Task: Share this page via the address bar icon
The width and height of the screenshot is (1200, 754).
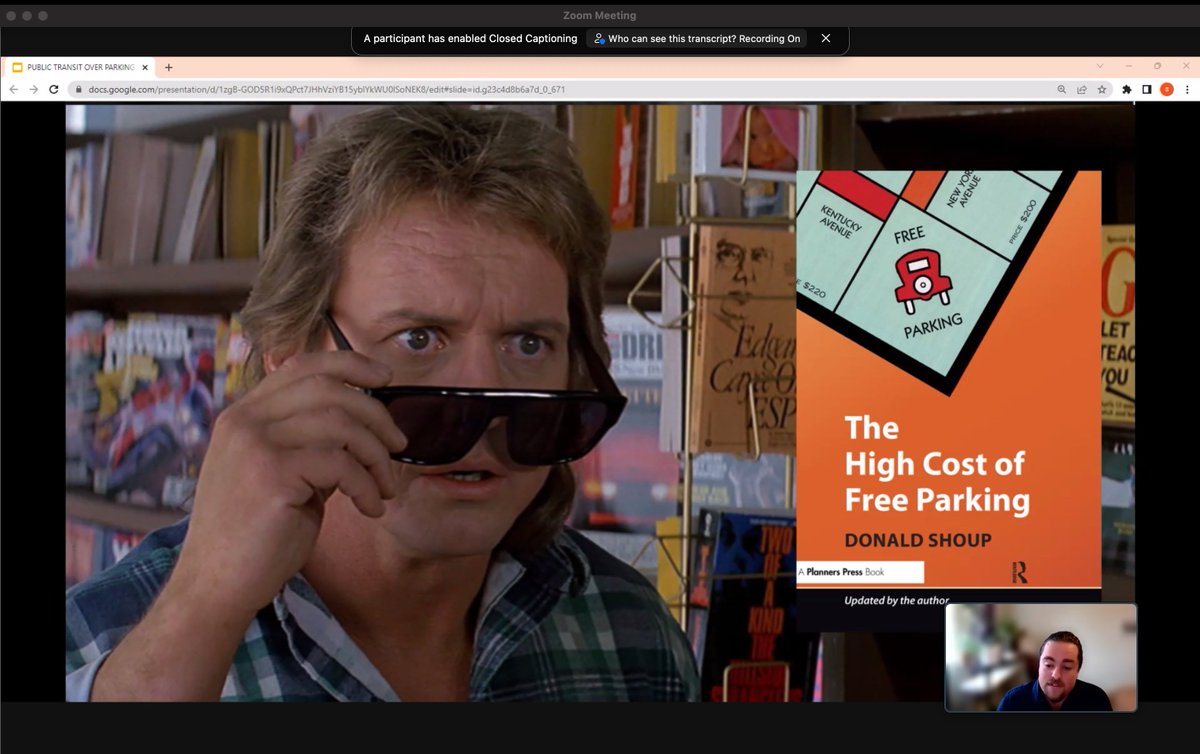Action: point(1082,89)
